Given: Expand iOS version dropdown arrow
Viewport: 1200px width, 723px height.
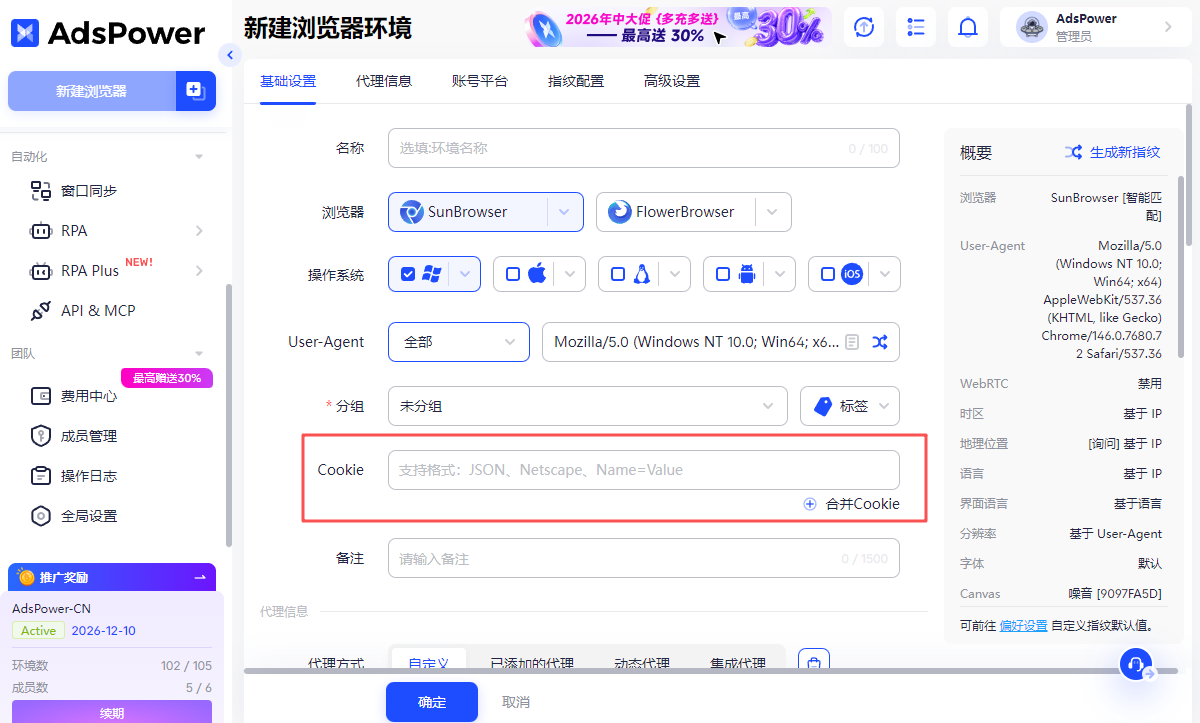Looking at the screenshot, I should click(885, 274).
